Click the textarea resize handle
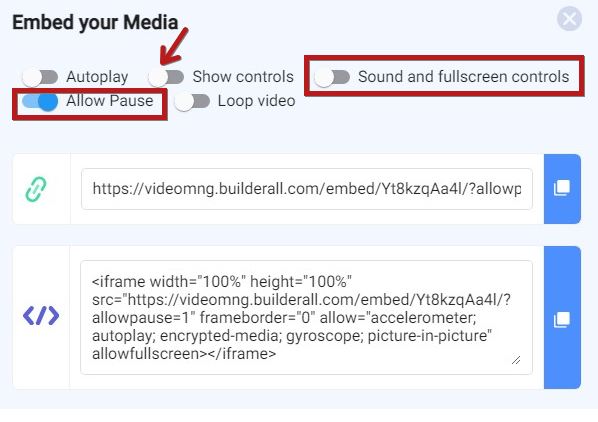The image size is (598, 422). tap(516, 360)
